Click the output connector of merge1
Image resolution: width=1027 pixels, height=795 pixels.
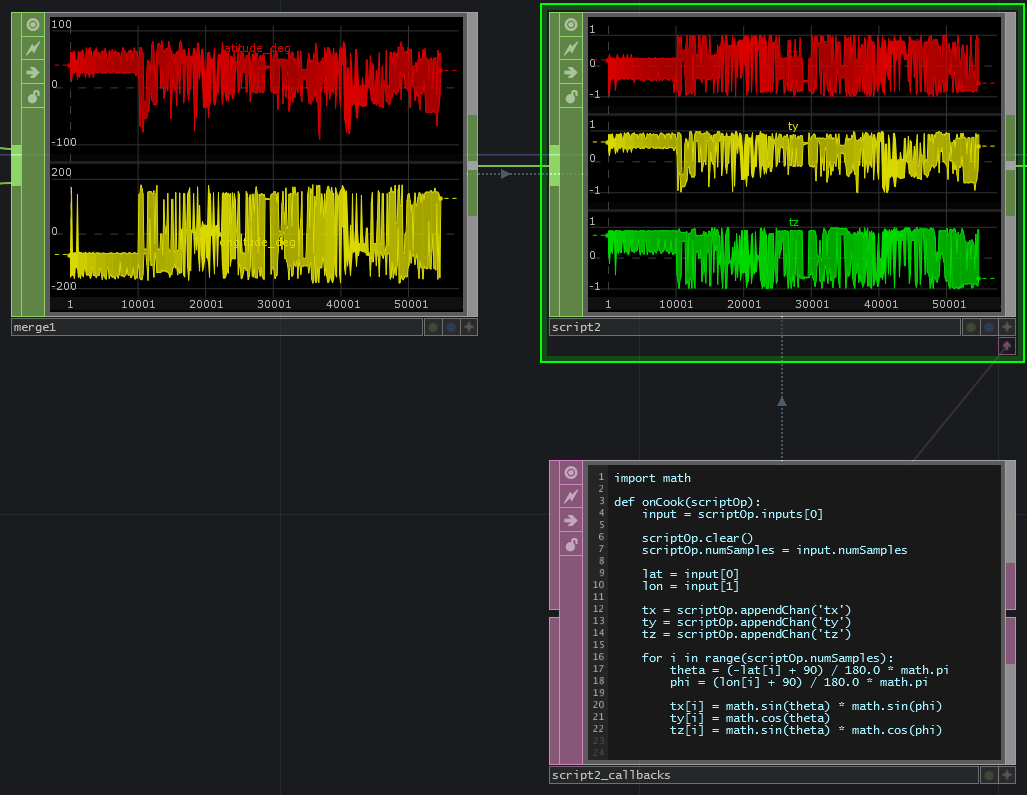click(x=473, y=165)
